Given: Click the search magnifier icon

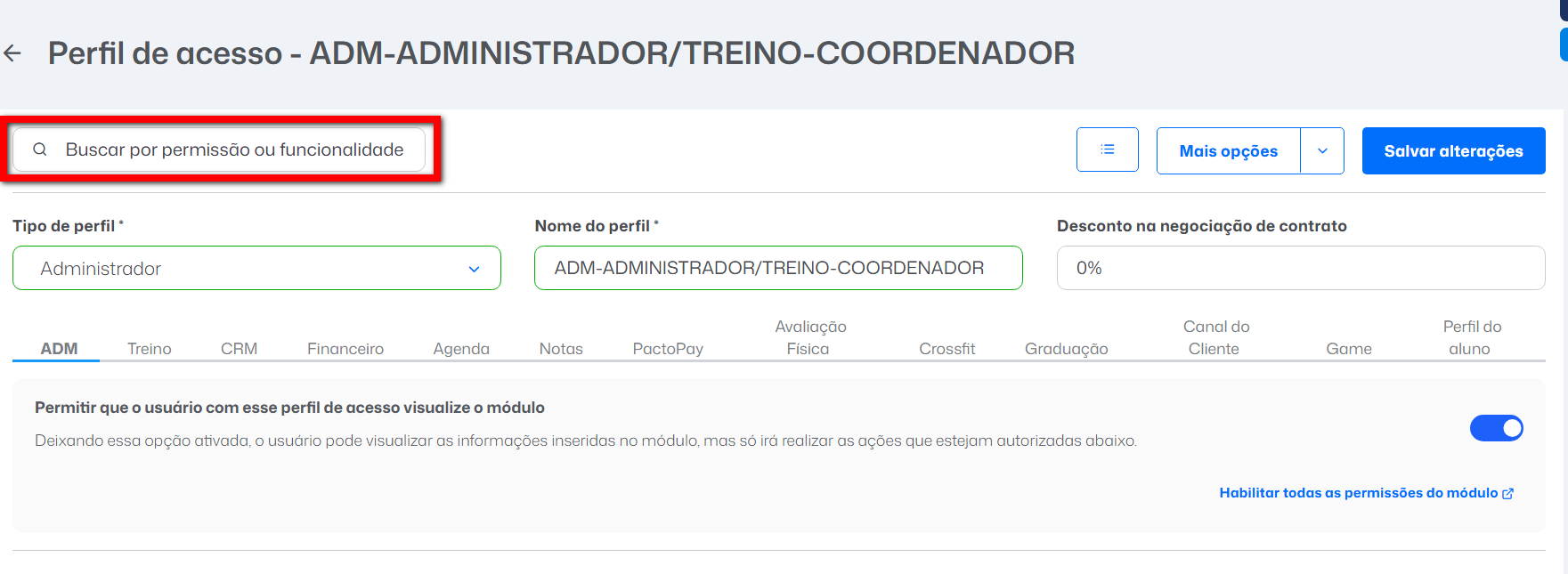Looking at the screenshot, I should (x=40, y=150).
